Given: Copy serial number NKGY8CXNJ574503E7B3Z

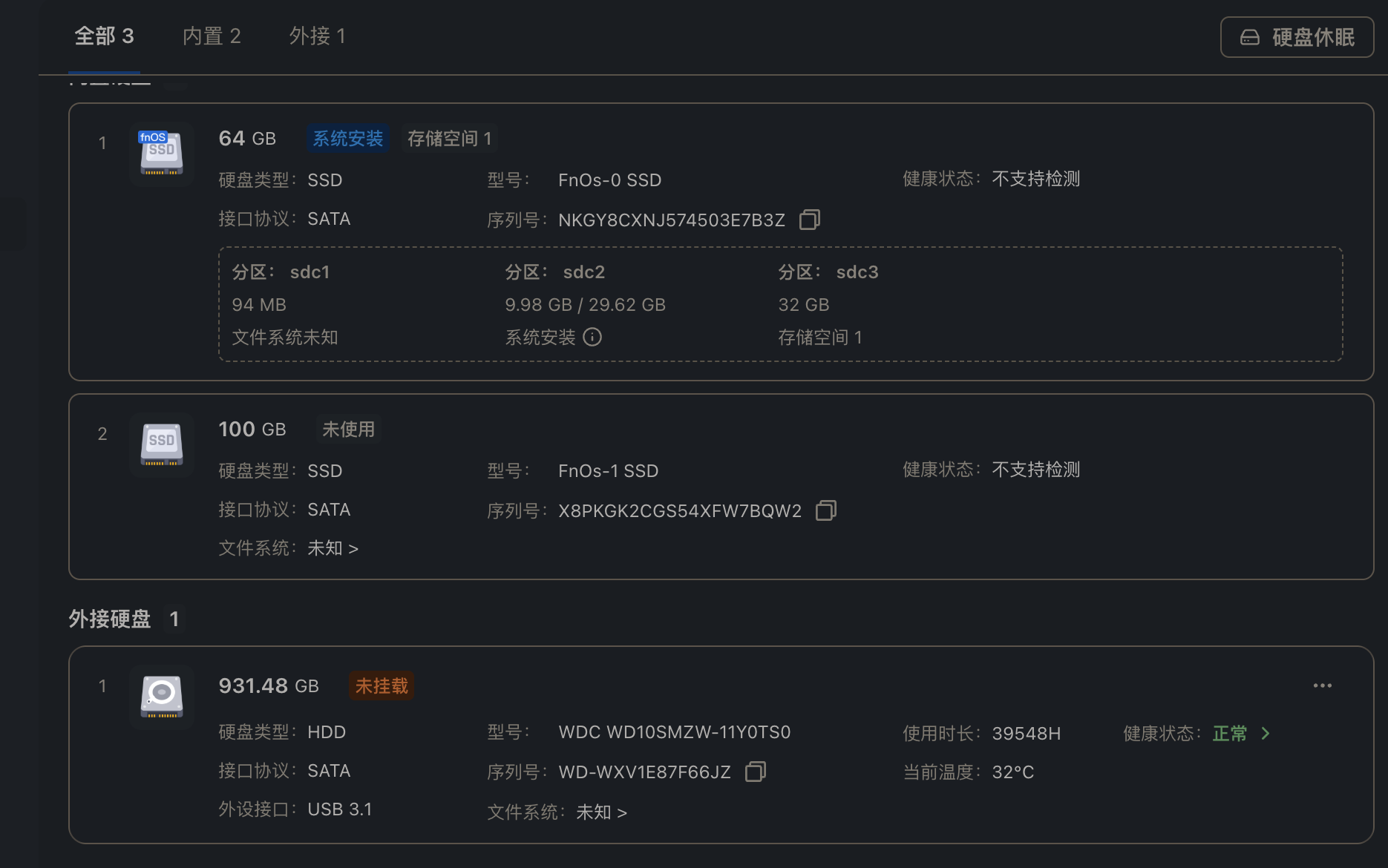Looking at the screenshot, I should [x=809, y=220].
